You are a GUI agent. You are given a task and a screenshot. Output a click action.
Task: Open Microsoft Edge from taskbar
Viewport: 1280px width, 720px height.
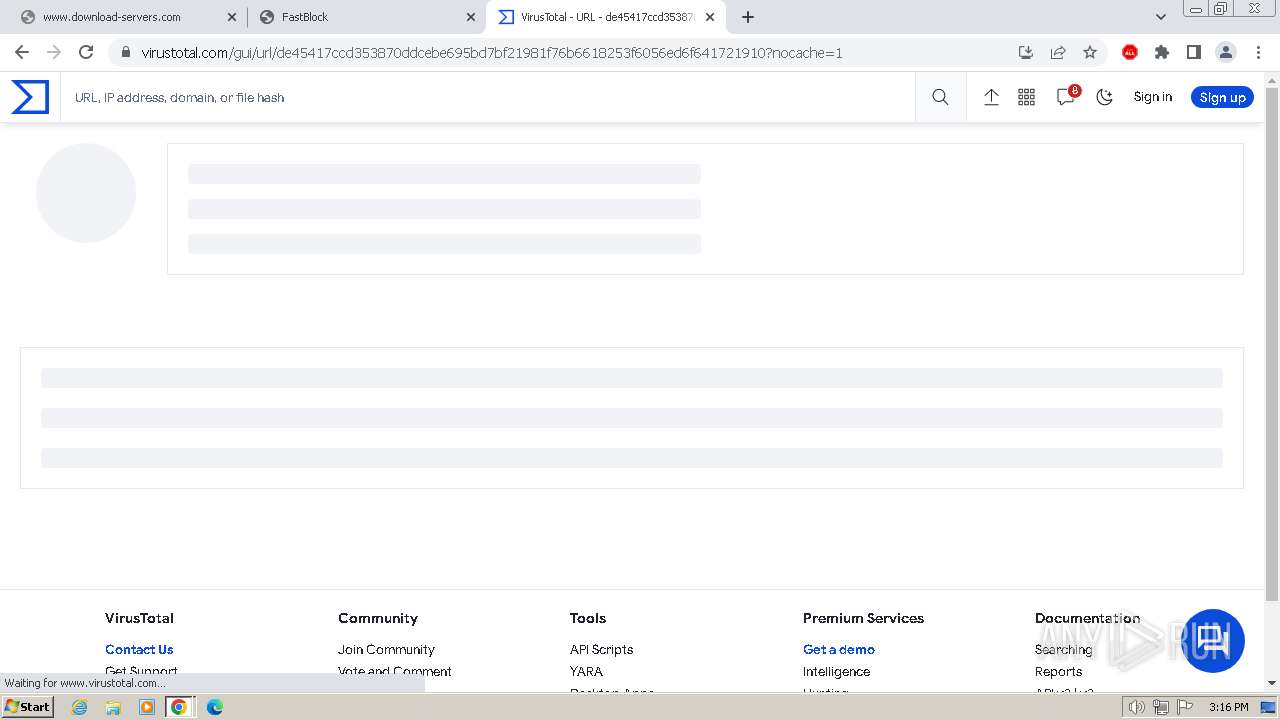tap(214, 707)
